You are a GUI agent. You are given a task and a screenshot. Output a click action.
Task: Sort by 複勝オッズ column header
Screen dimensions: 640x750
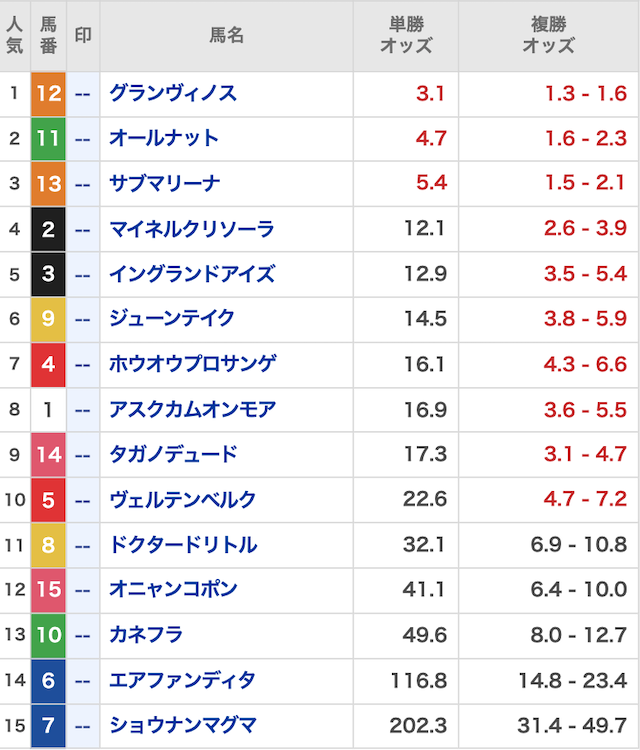coord(548,35)
